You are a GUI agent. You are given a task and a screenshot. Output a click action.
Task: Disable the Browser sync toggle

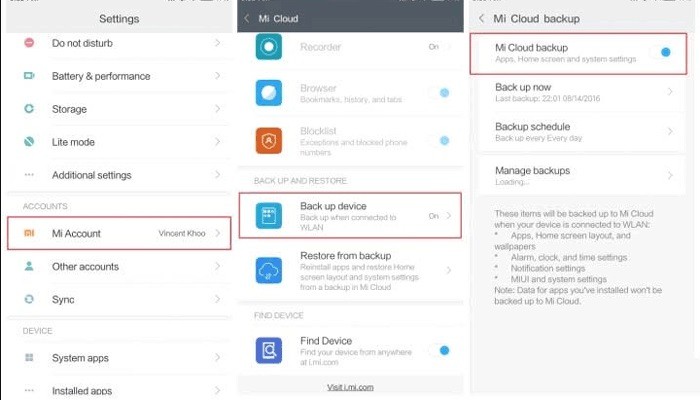coord(440,93)
